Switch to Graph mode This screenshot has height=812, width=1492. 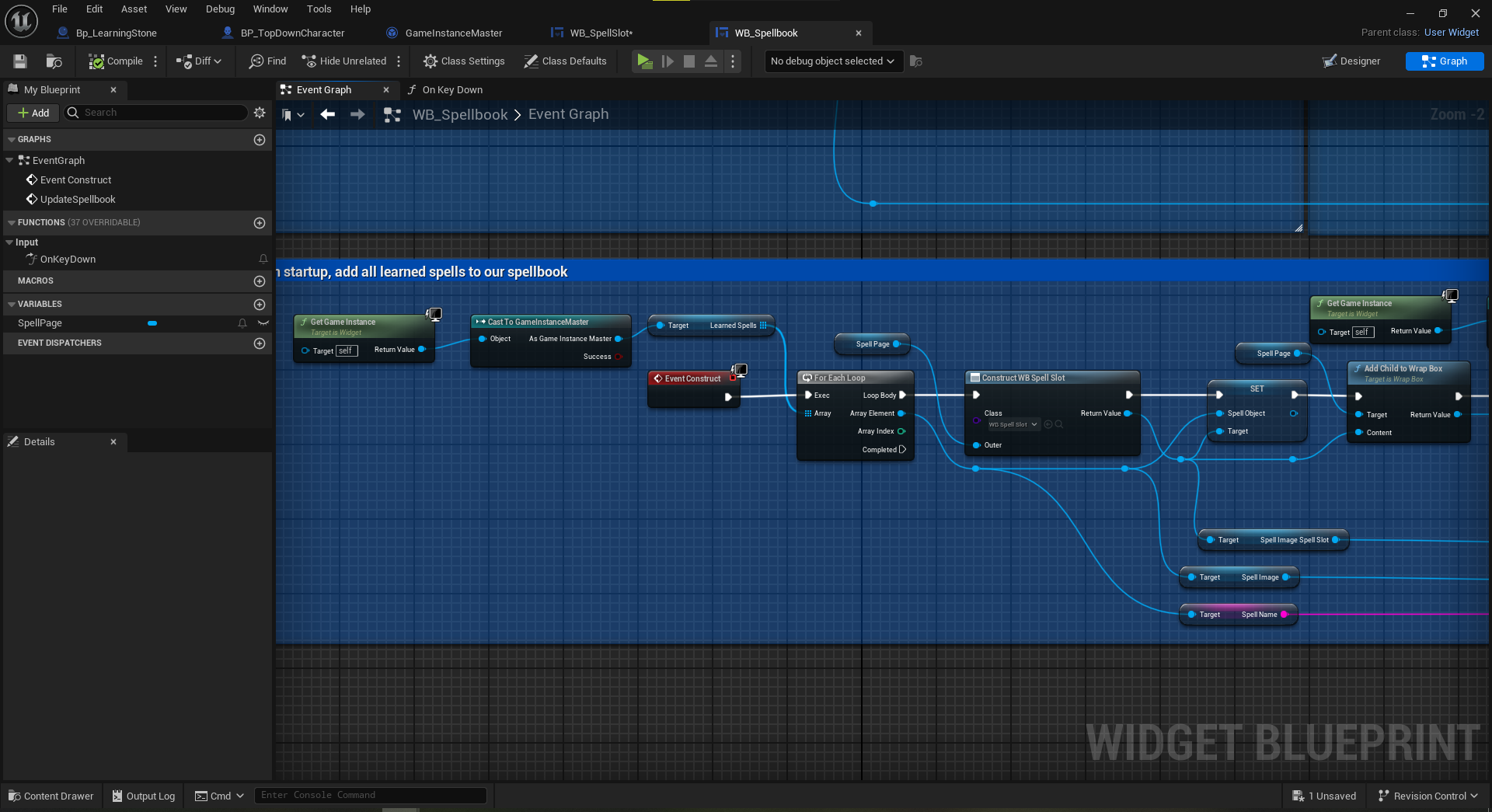[x=1445, y=61]
